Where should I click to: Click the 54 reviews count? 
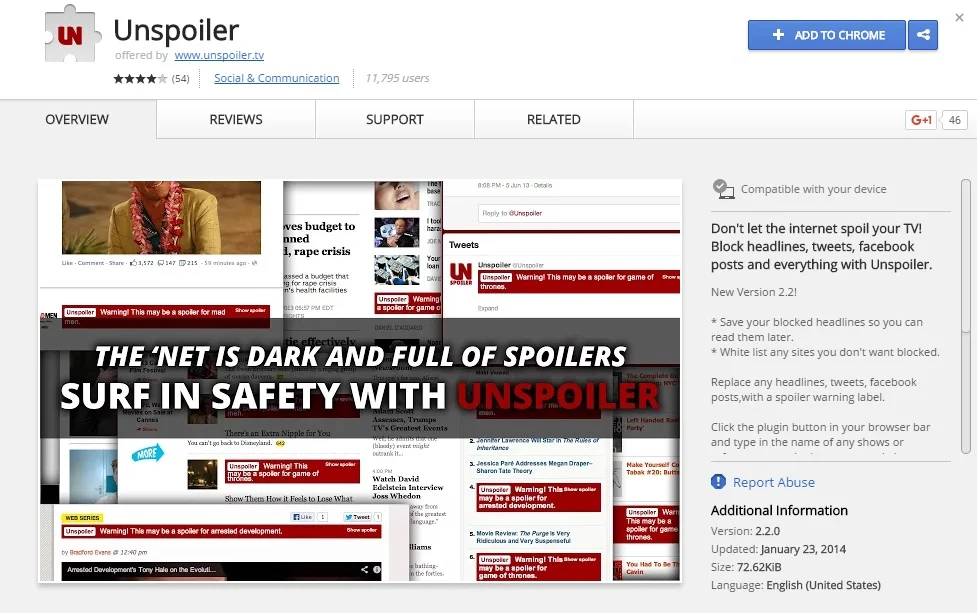pos(181,78)
